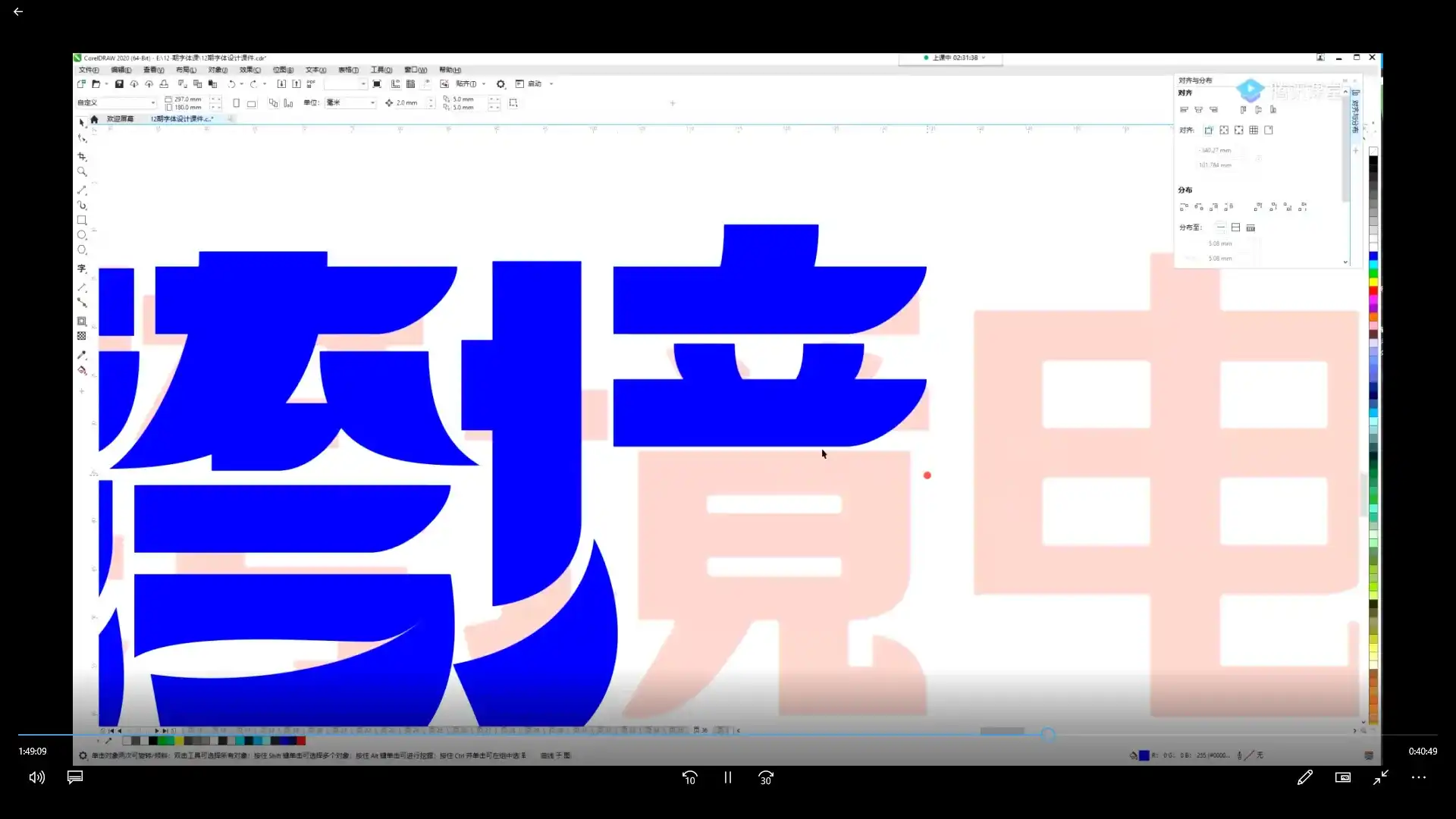1456x819 pixels.
Task: Select the Pick tool
Action: point(80,121)
